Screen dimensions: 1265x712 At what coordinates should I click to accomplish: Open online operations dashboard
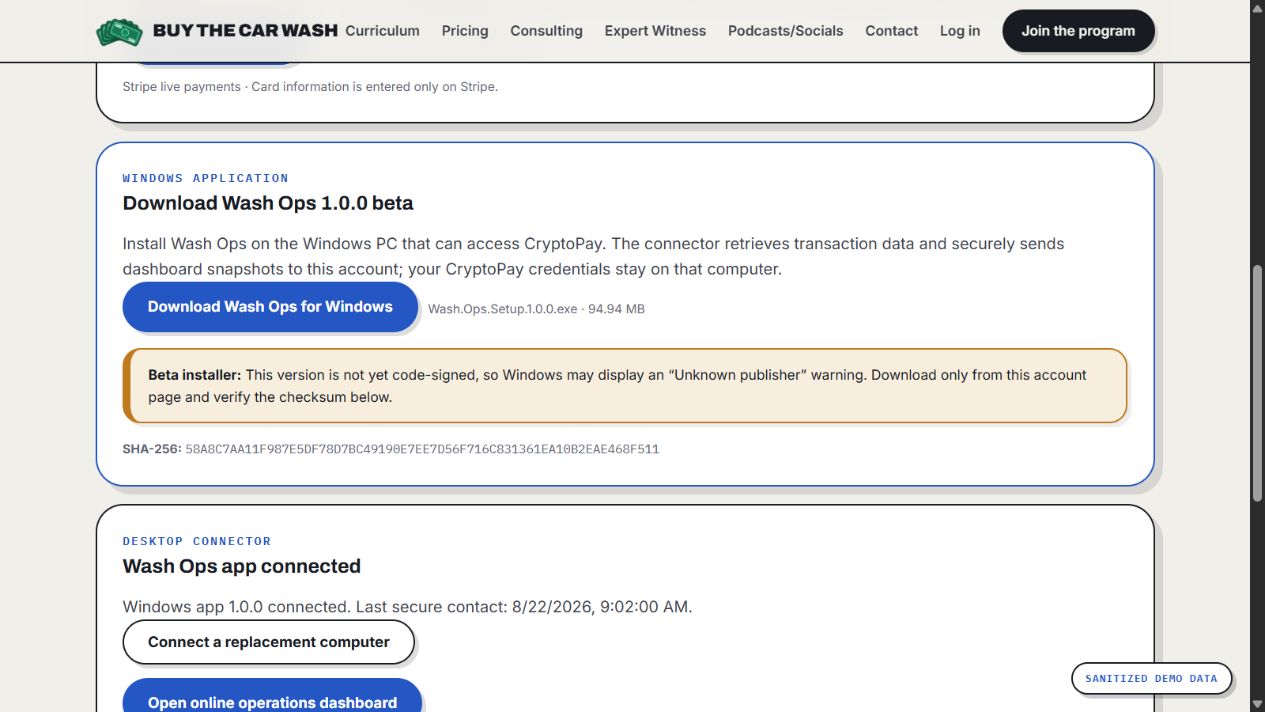[x=272, y=696]
